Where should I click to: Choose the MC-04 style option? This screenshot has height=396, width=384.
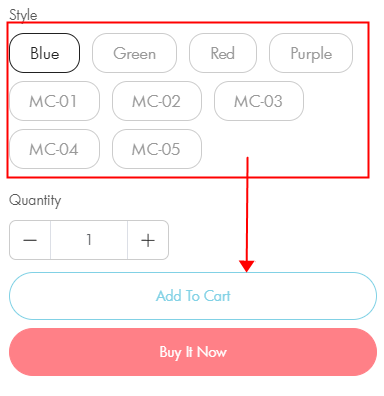pyautogui.click(x=54, y=149)
